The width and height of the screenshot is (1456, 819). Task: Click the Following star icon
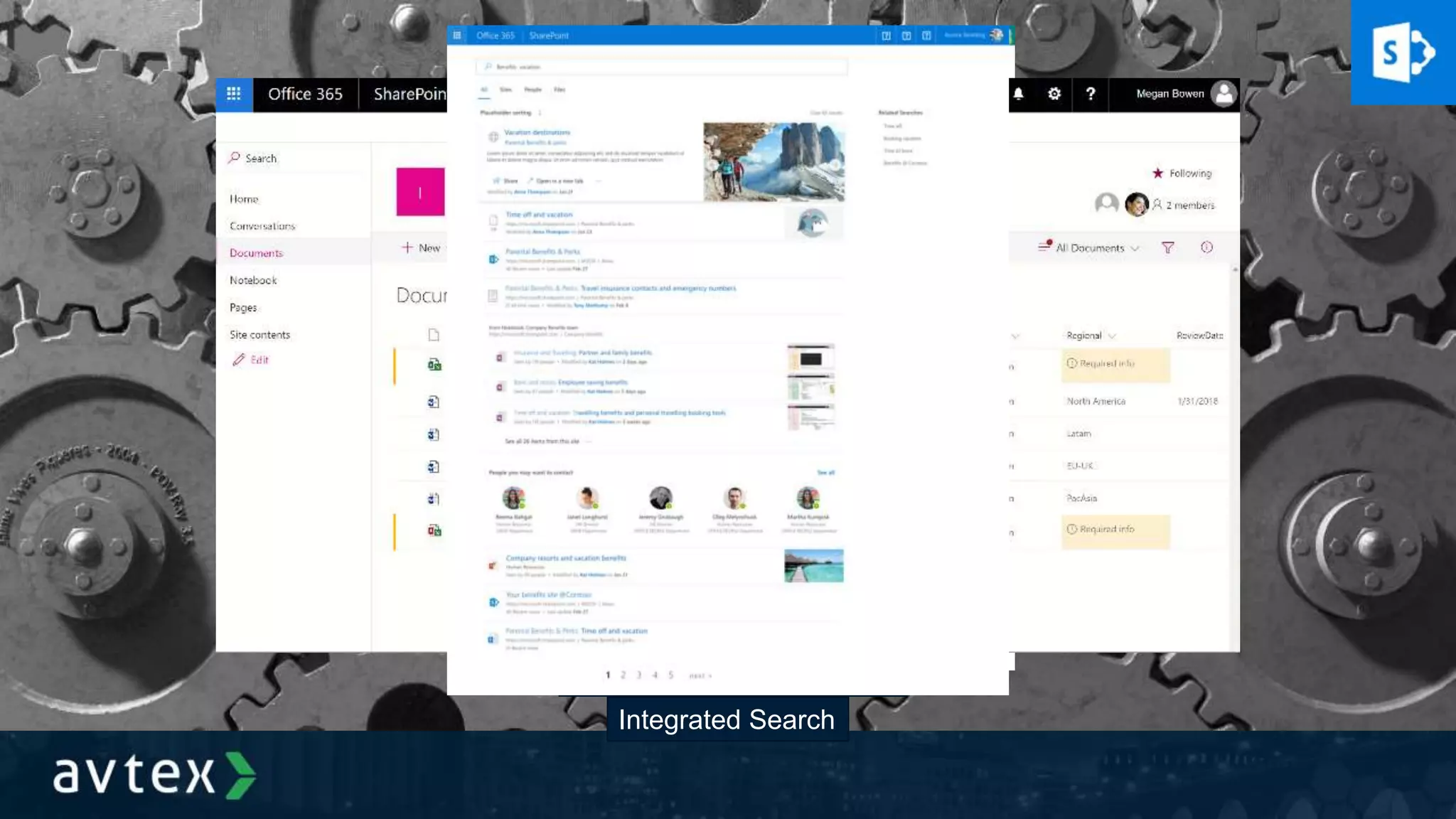tap(1158, 173)
